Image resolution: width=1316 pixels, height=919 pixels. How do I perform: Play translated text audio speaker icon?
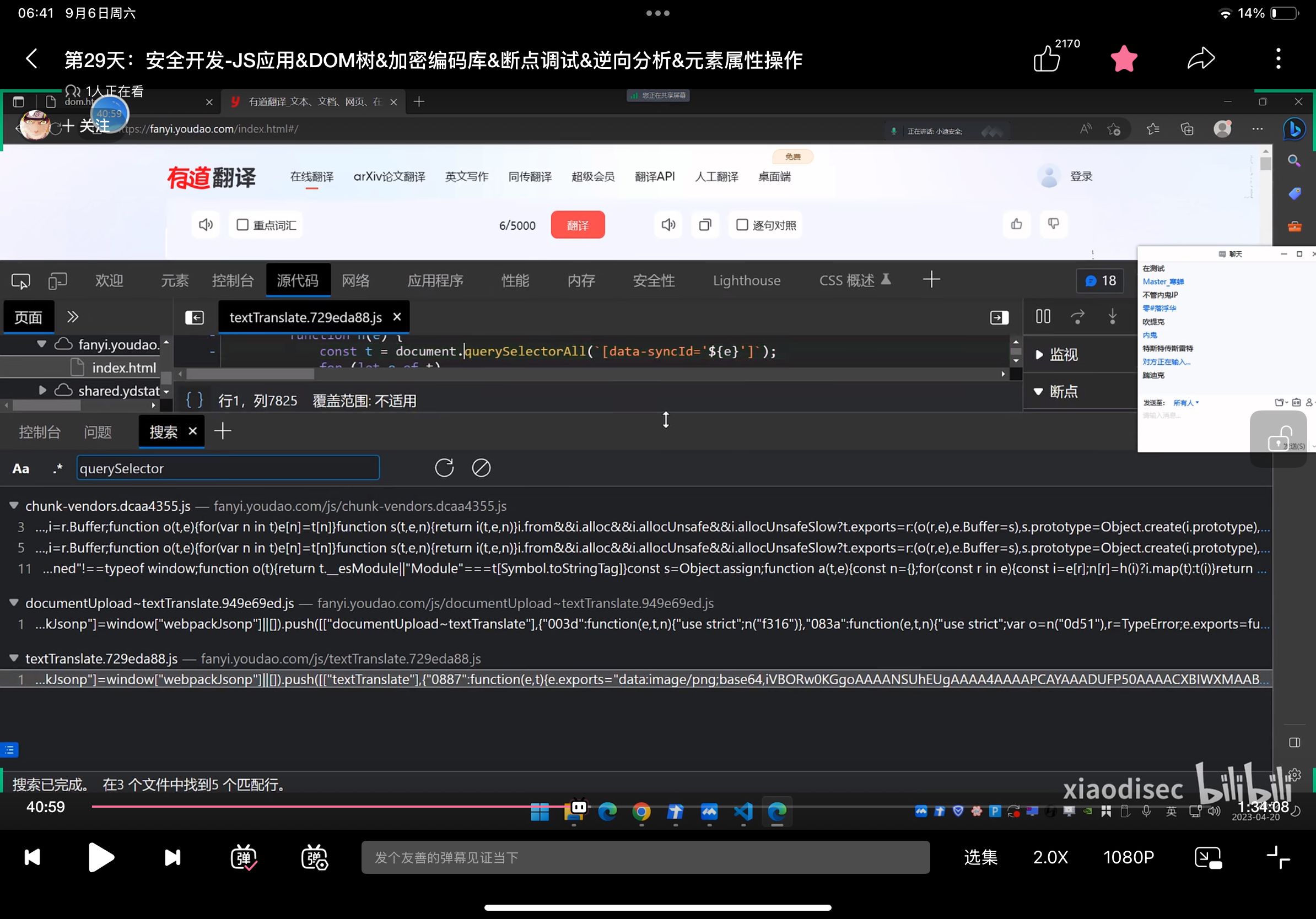(x=668, y=225)
